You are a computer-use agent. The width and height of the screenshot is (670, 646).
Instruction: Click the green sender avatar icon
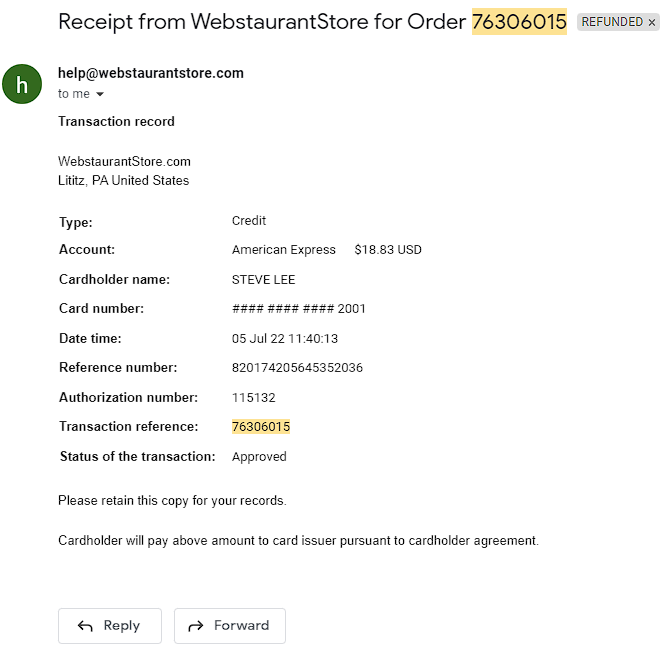click(22, 84)
